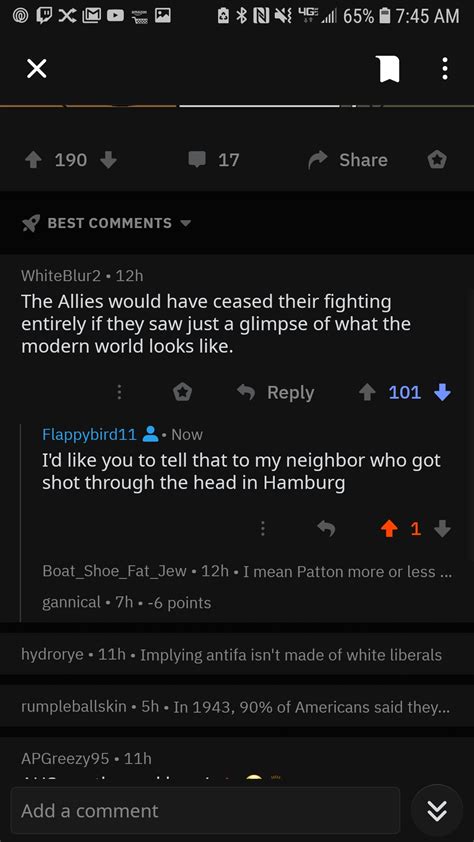Focus the Add a comment field

pyautogui.click(x=205, y=810)
